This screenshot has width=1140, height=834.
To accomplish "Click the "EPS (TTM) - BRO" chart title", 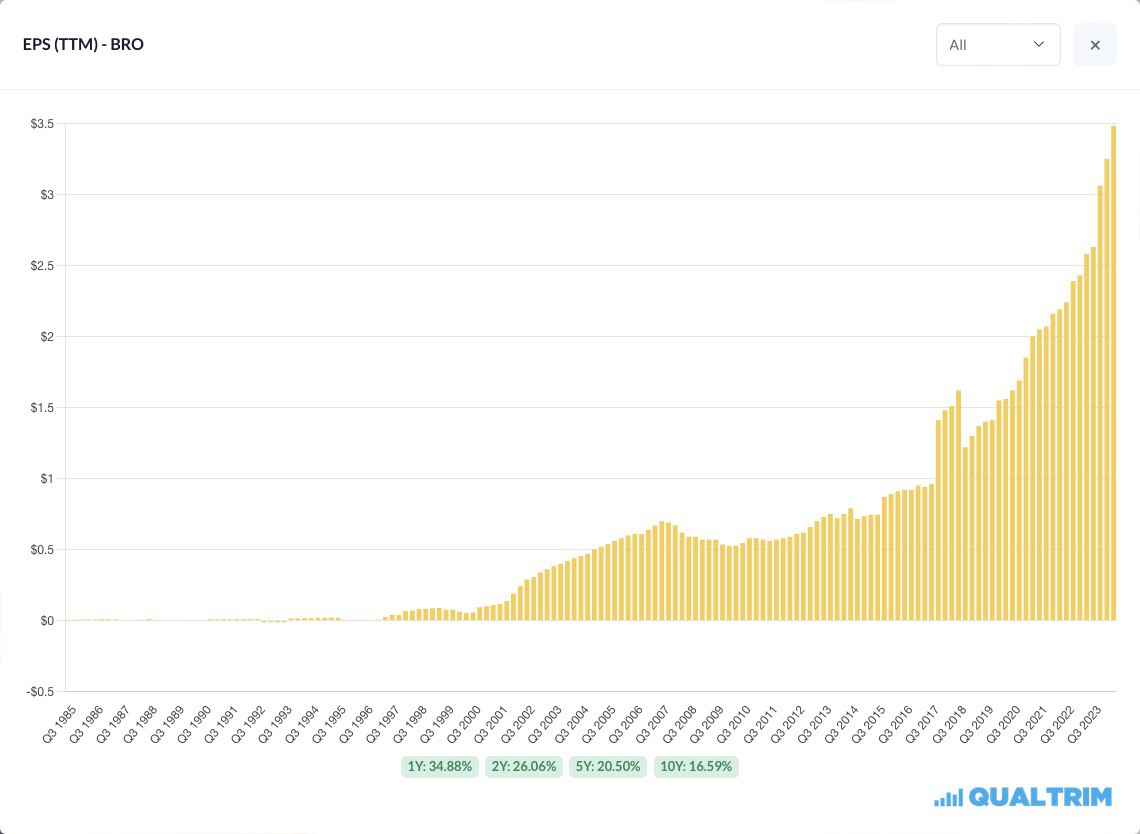I will click(x=83, y=45).
